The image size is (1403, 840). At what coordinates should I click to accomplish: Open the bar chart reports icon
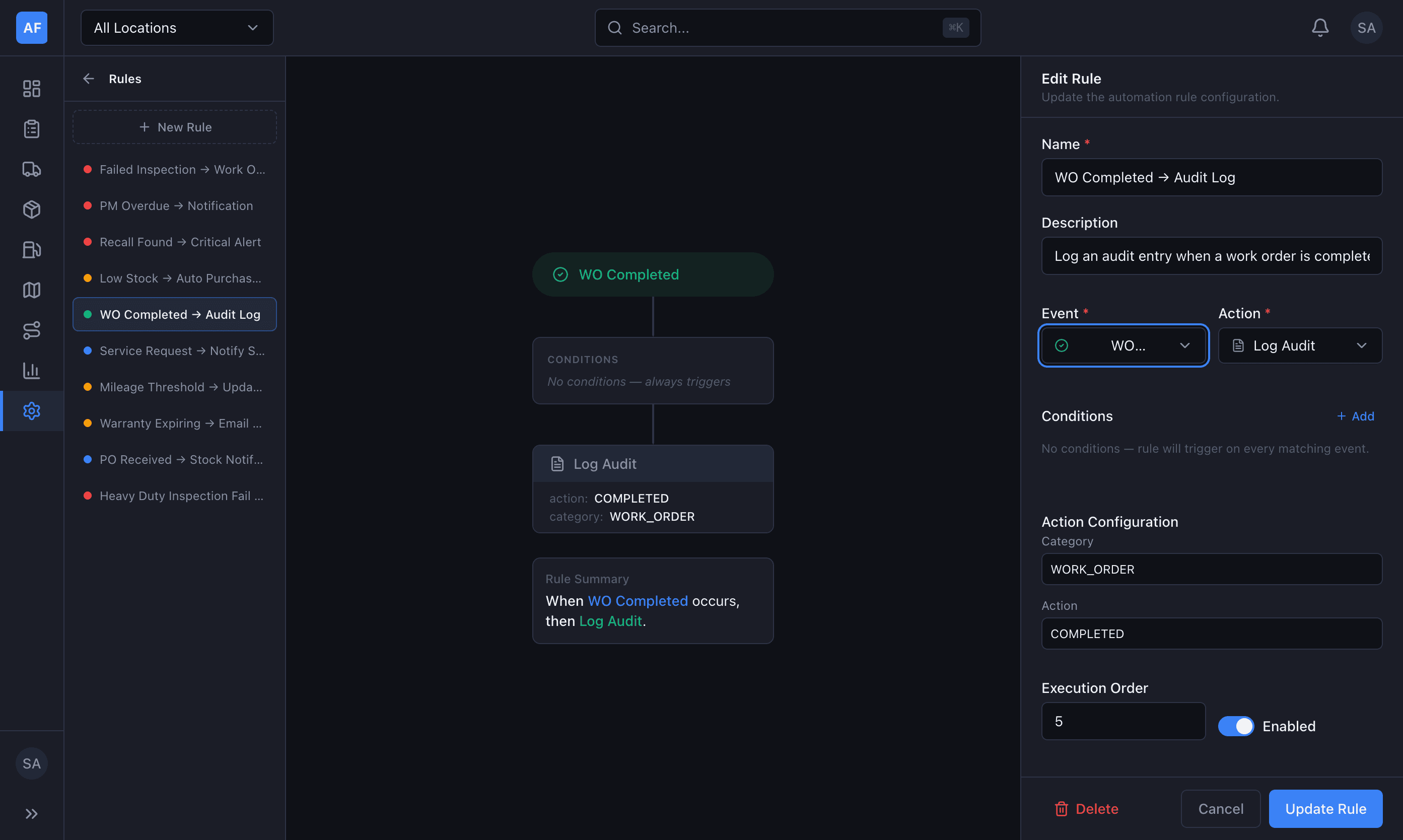coord(32,370)
